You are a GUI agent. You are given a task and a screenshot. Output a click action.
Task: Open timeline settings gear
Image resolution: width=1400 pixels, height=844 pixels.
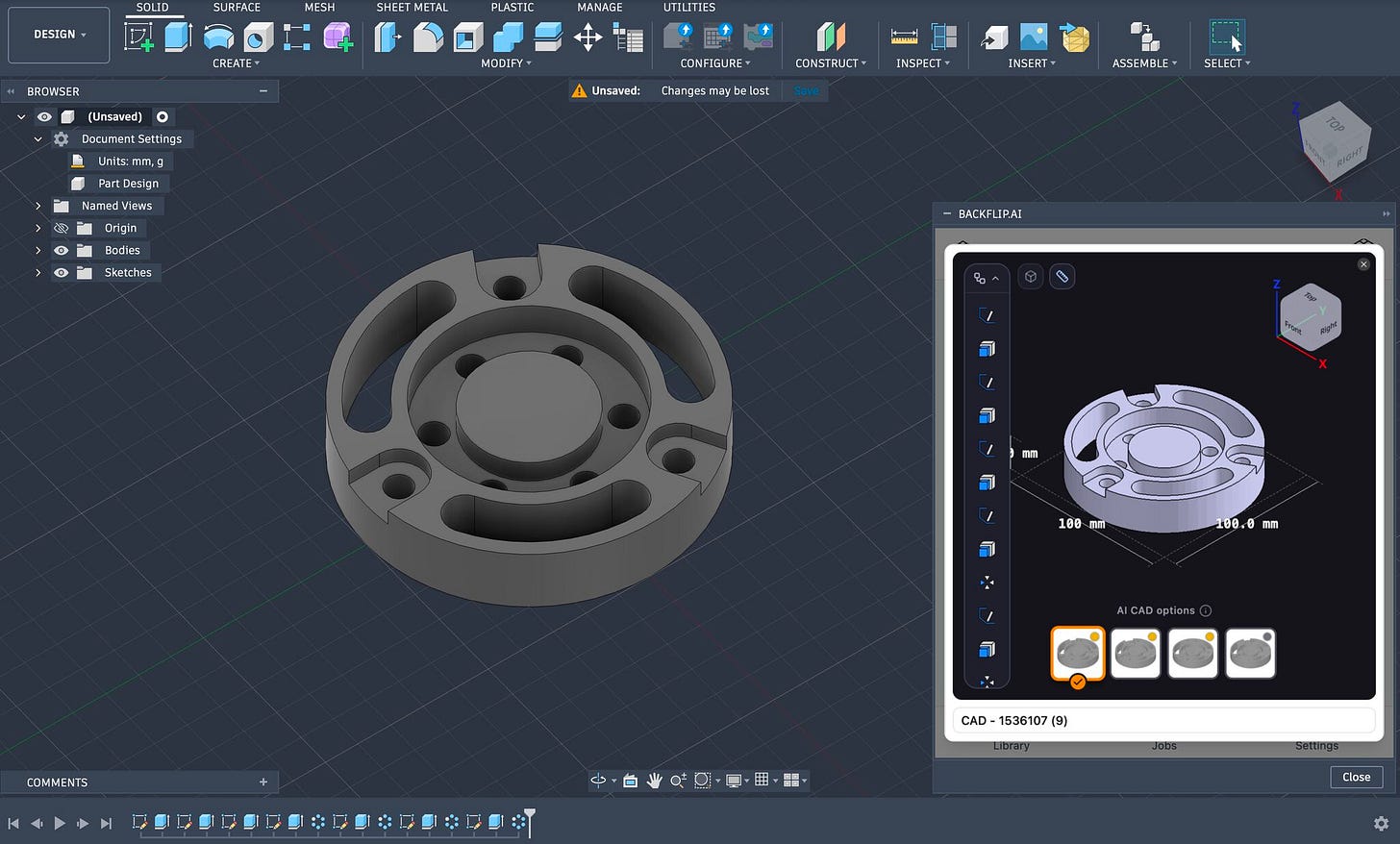[x=1381, y=823]
